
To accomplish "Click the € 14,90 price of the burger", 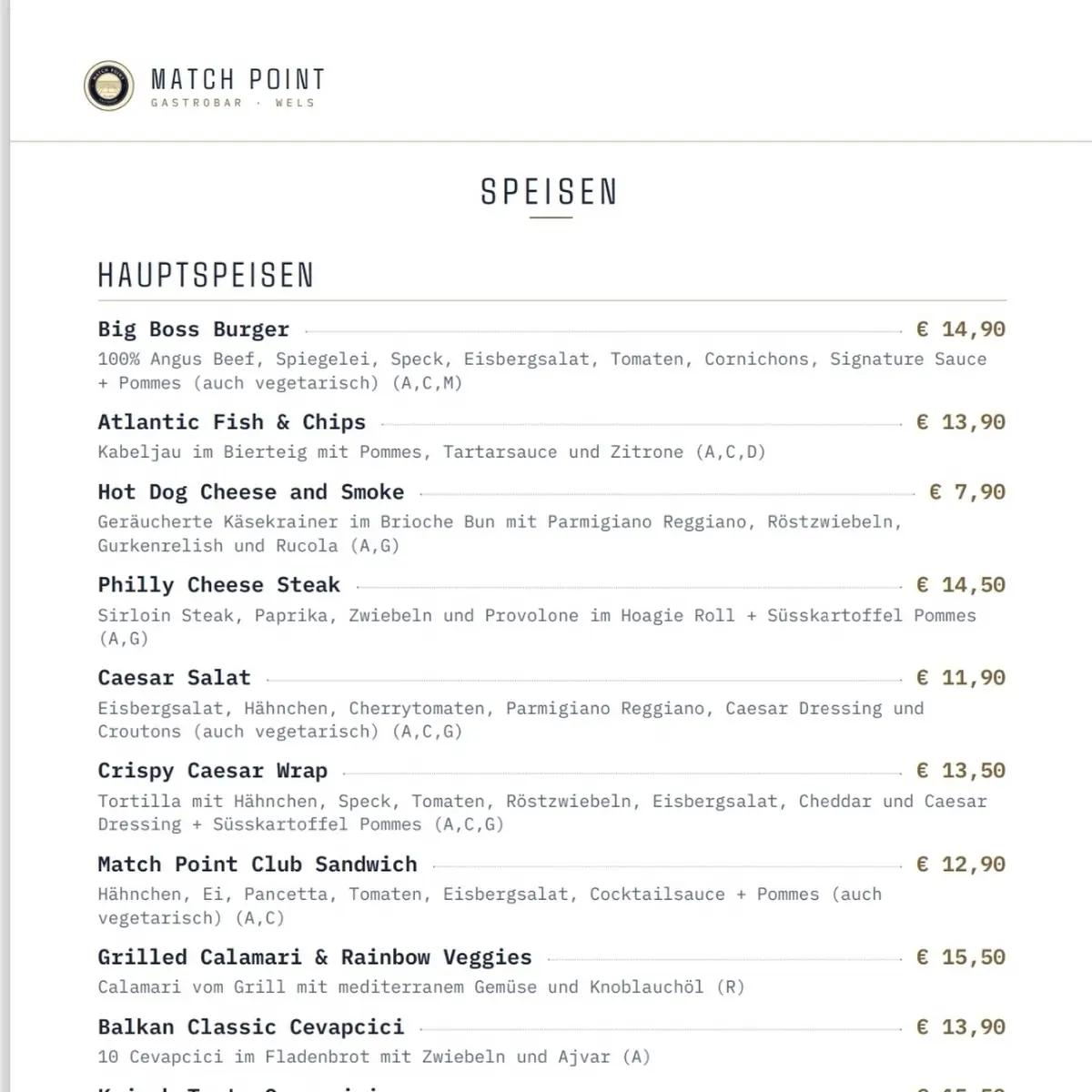I will click(x=961, y=329).
